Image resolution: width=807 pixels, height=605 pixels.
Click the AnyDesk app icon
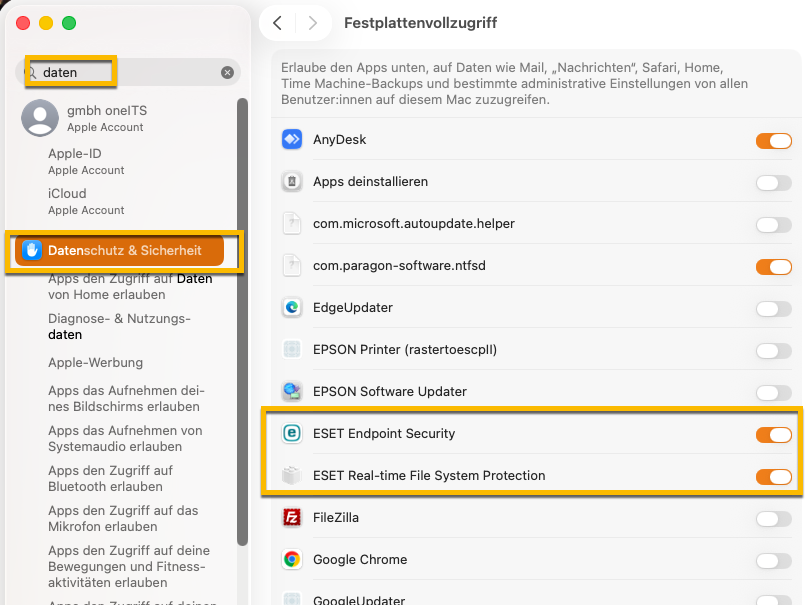tap(292, 140)
